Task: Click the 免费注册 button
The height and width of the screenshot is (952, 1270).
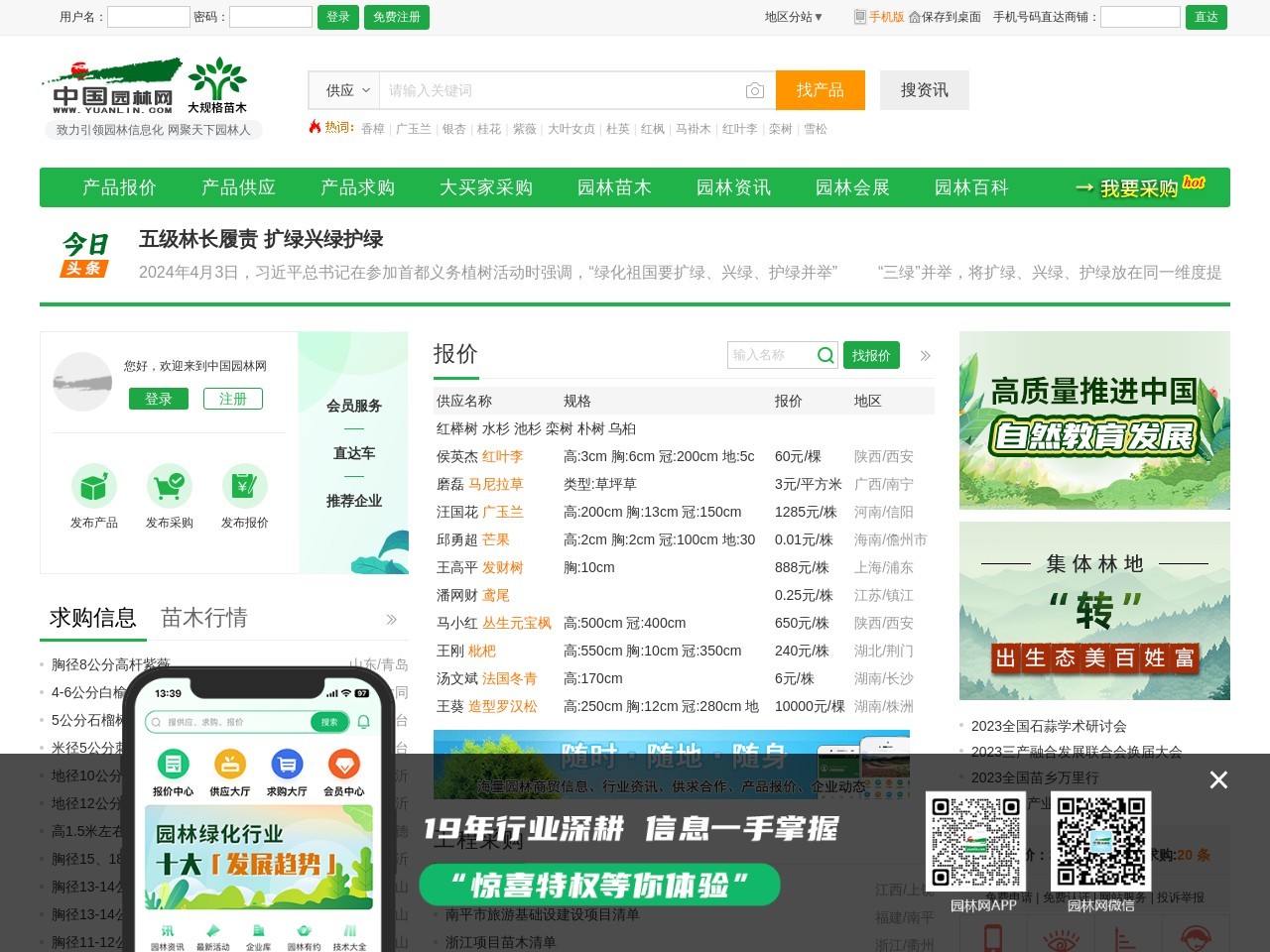Action: tap(397, 17)
